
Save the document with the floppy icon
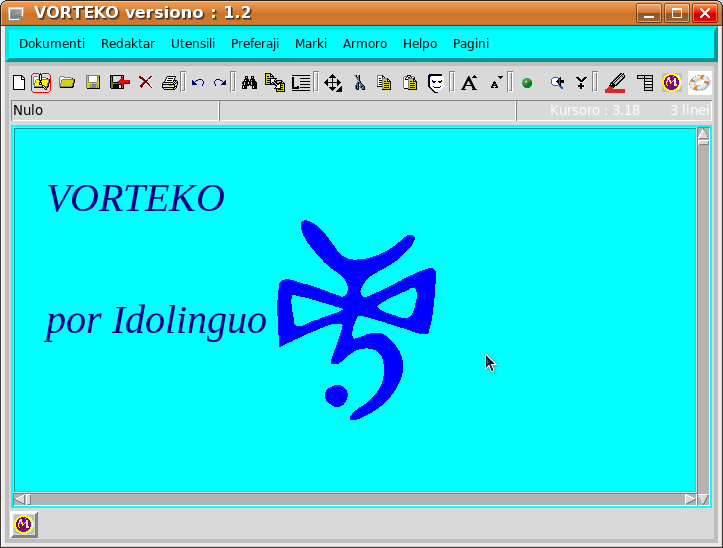[x=93, y=83]
